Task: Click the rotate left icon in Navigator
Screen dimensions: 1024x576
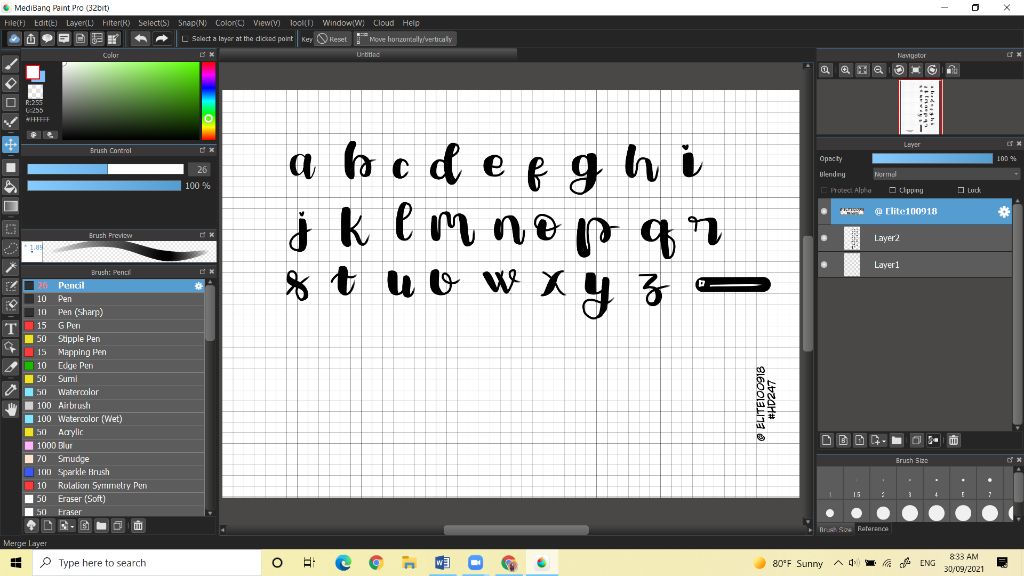Action: click(899, 70)
